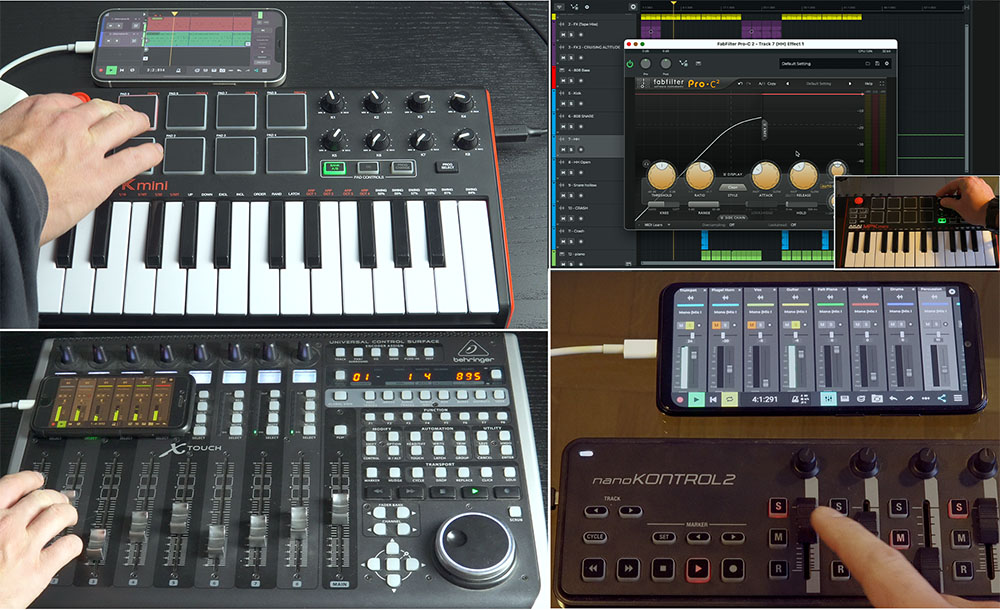Click the highlighted mixer icon on nanoKONTROL2 phone

tap(828, 399)
